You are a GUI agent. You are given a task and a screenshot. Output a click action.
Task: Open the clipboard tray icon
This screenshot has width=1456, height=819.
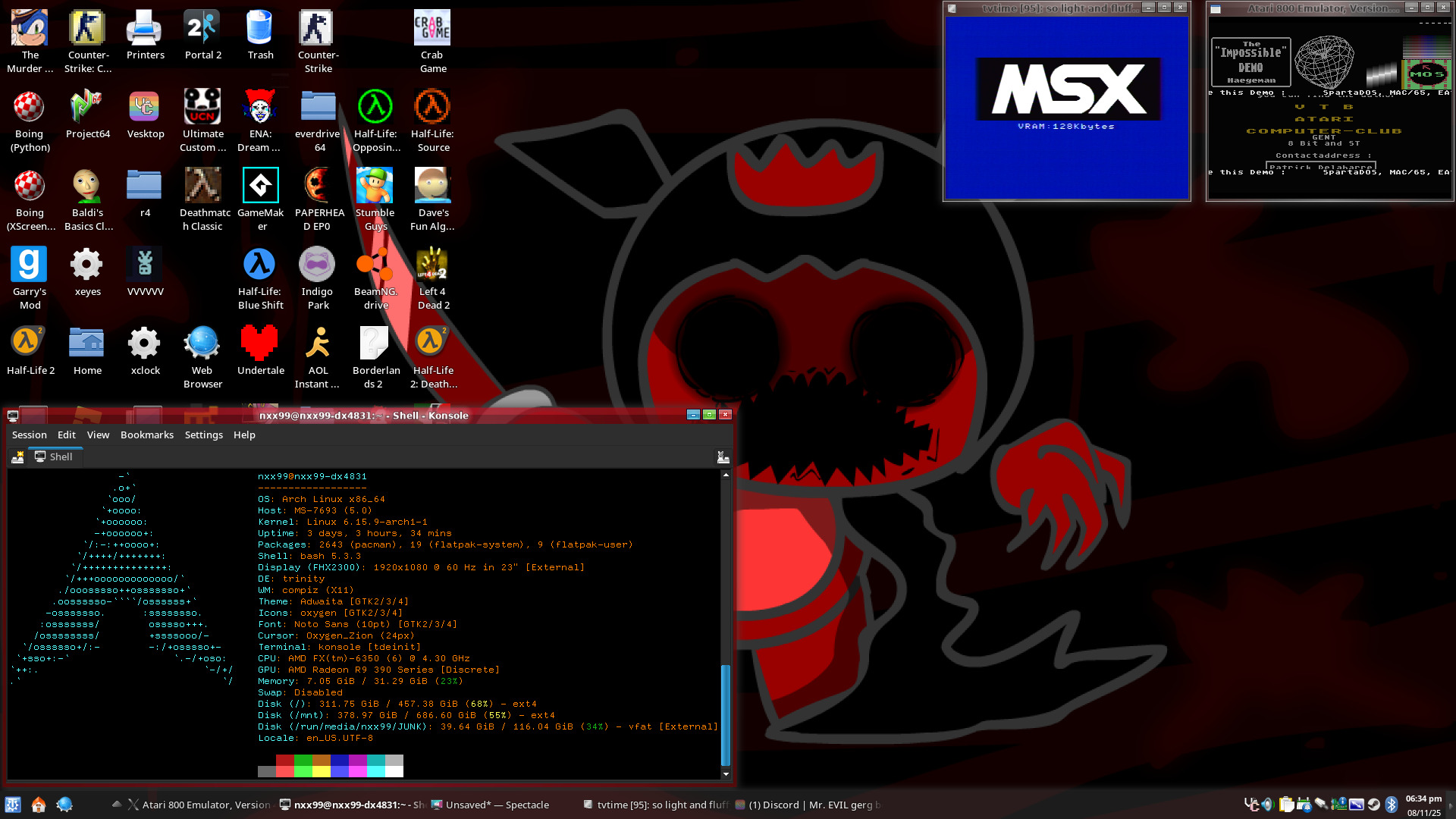(x=1286, y=805)
